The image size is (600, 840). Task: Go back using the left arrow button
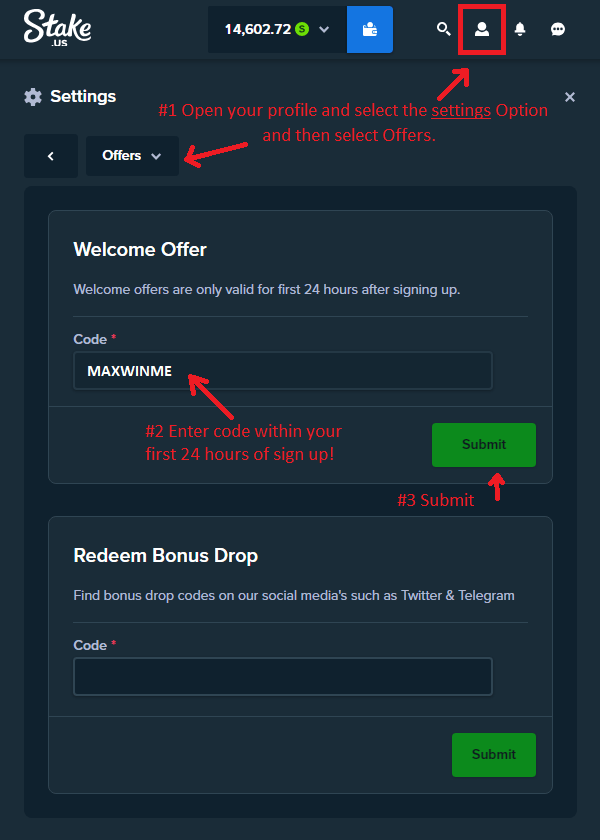point(50,156)
